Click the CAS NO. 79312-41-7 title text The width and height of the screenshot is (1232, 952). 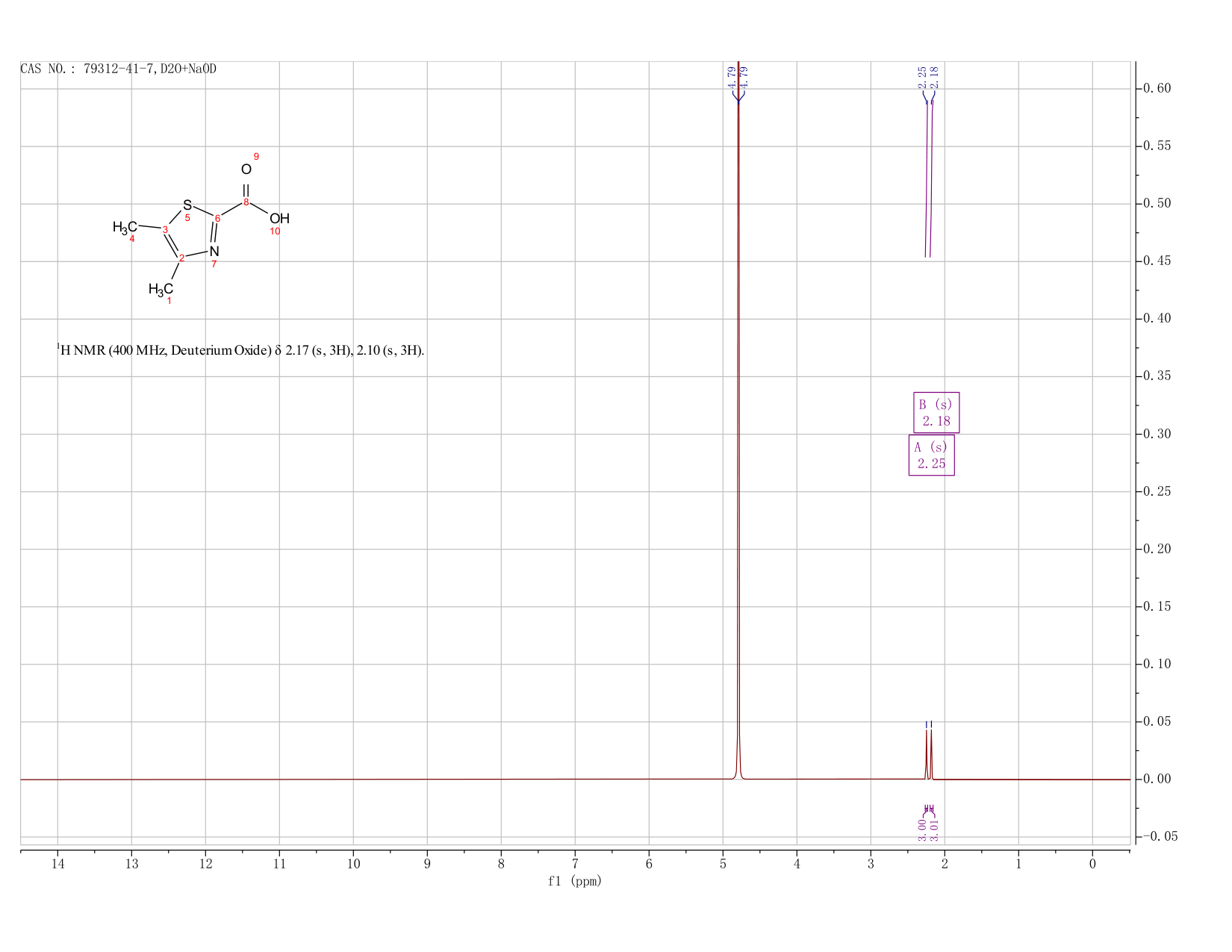tap(119, 69)
